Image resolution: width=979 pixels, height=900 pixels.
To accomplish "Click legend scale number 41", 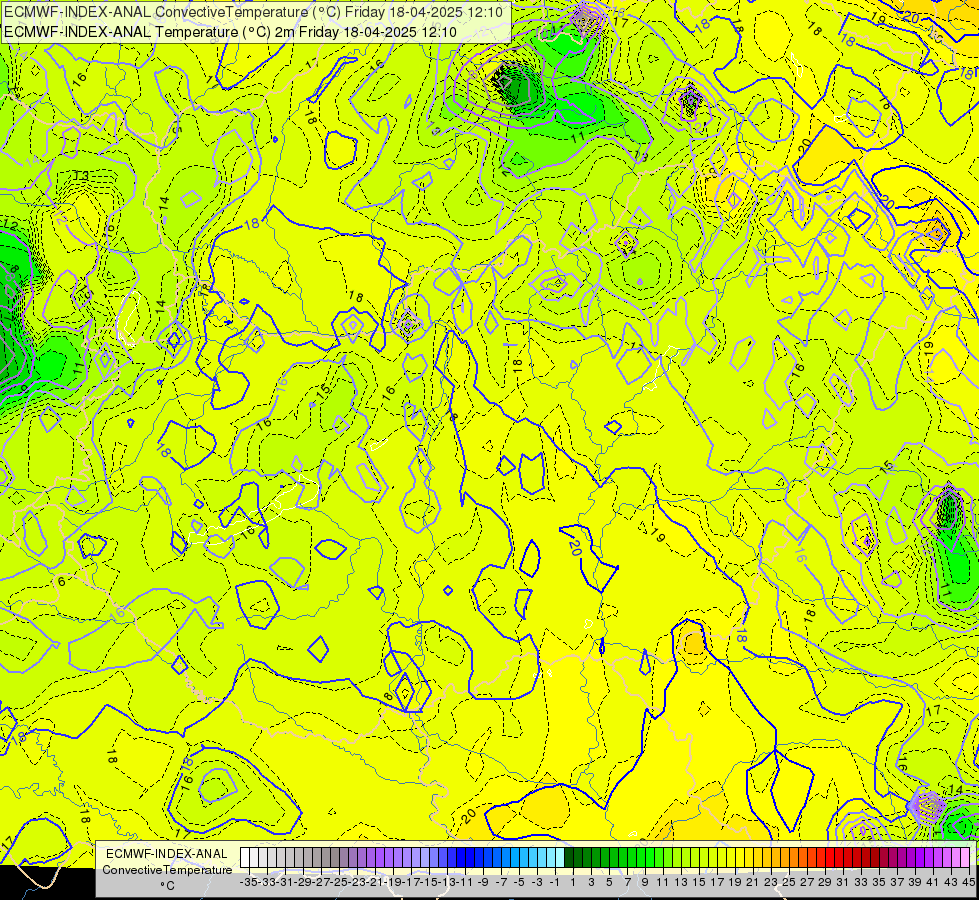I will 933,882.
